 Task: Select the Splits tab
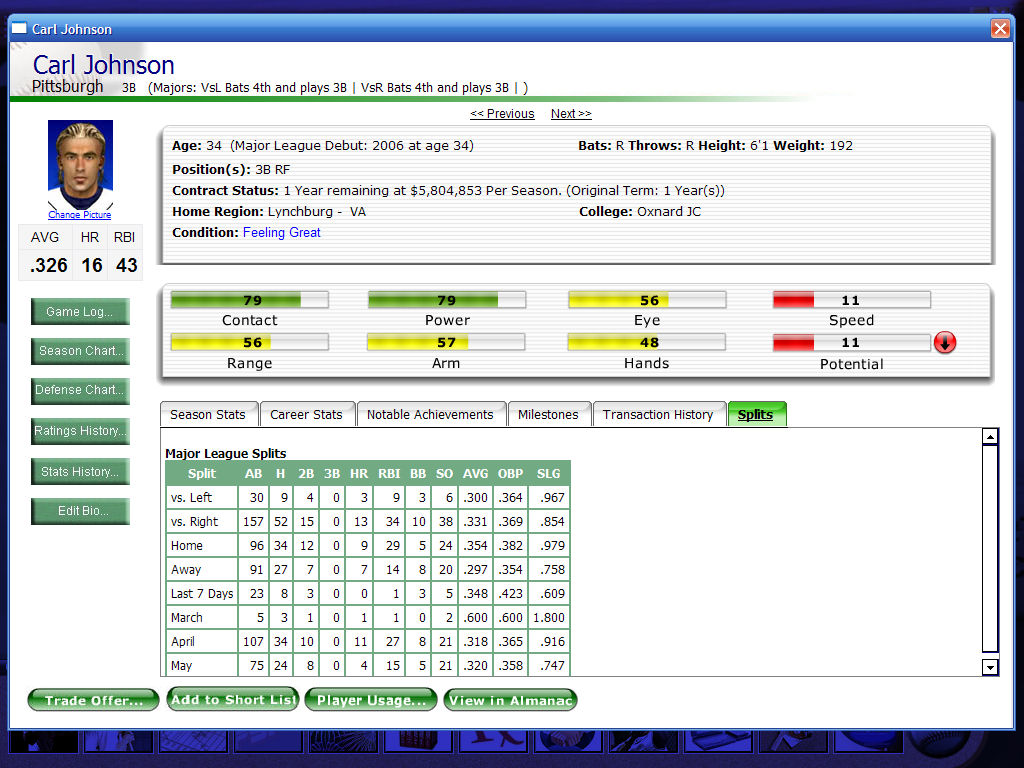(756, 415)
